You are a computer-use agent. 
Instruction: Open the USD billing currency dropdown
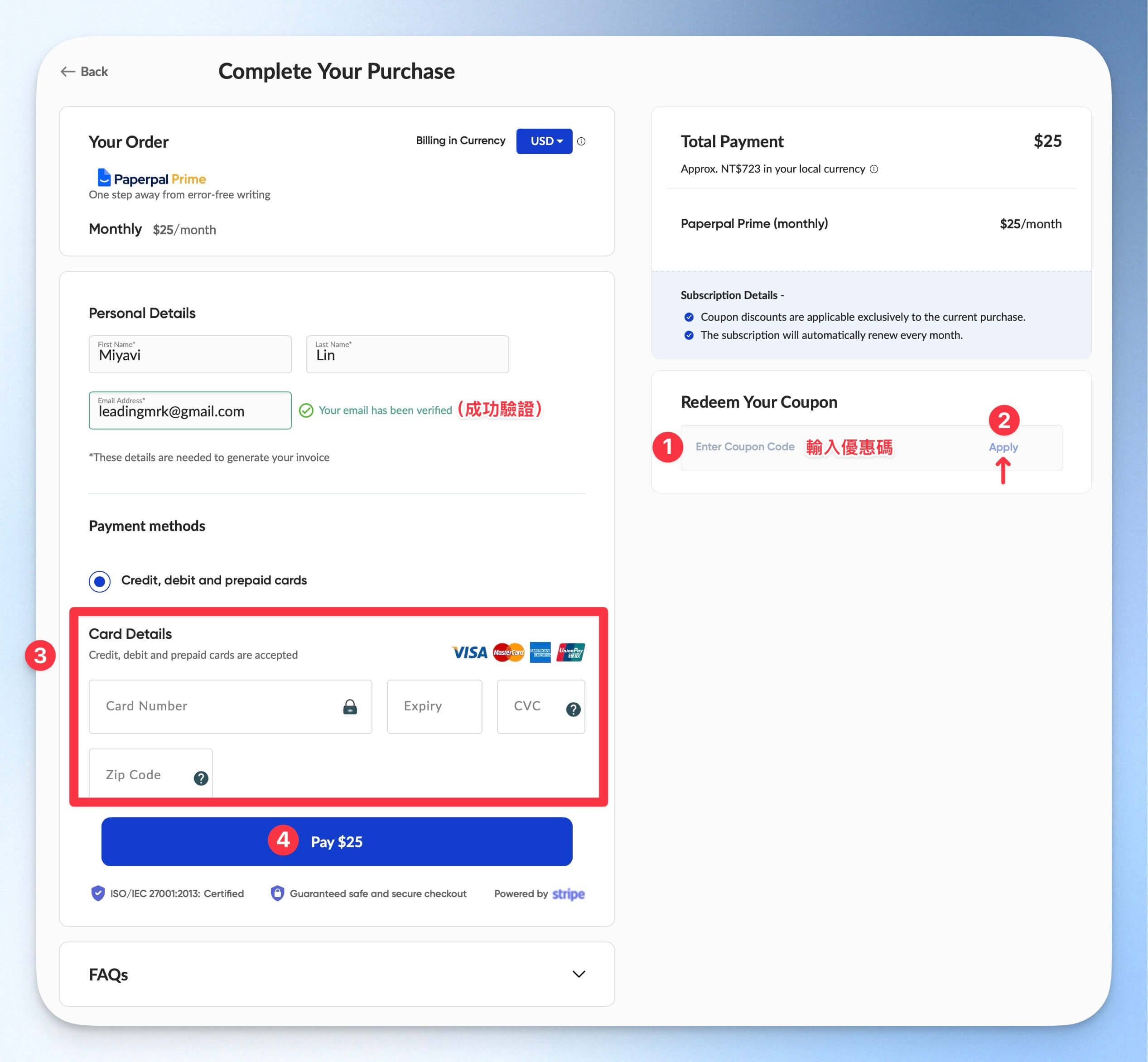coord(544,141)
